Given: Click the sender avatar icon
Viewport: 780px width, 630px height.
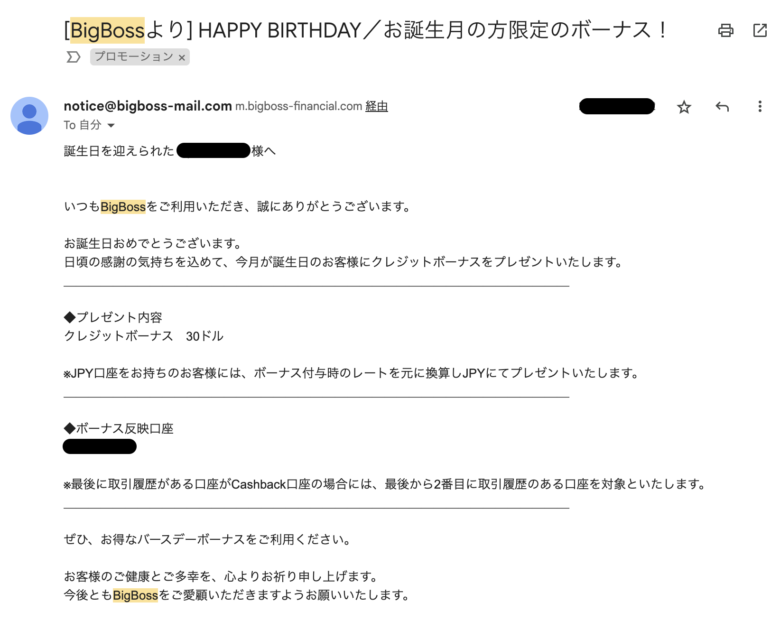Looking at the screenshot, I should click(x=29, y=116).
